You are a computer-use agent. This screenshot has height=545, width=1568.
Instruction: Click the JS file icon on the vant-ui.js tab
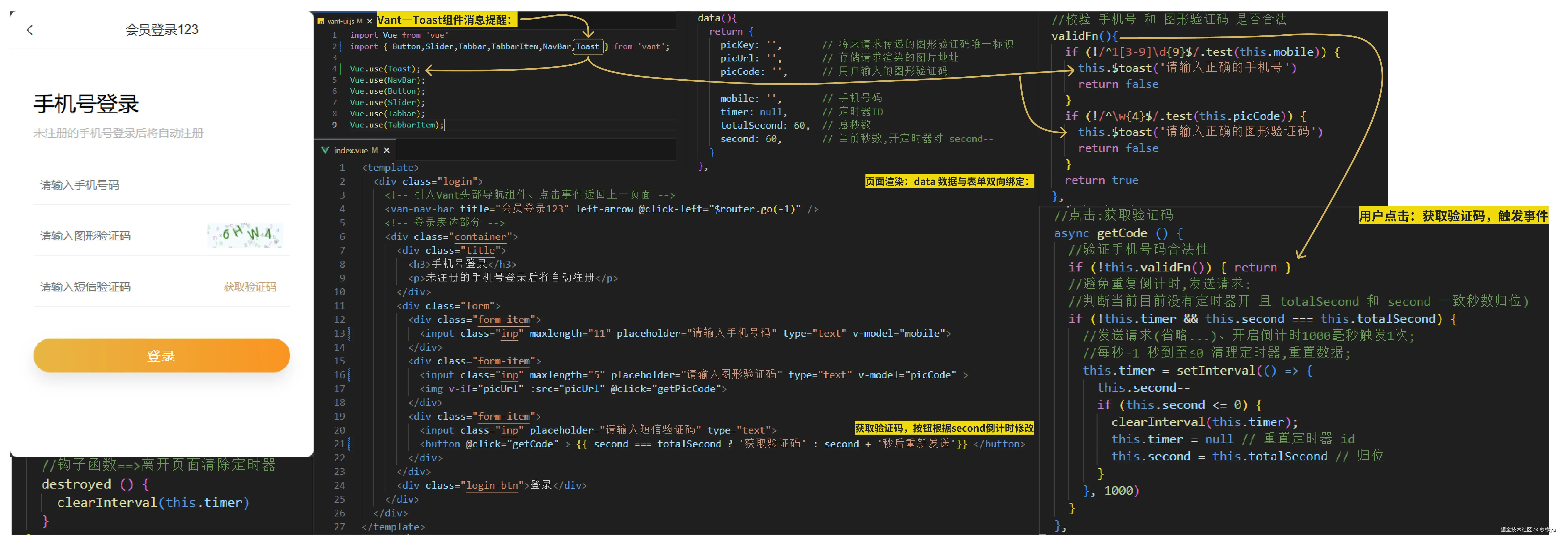(x=321, y=21)
